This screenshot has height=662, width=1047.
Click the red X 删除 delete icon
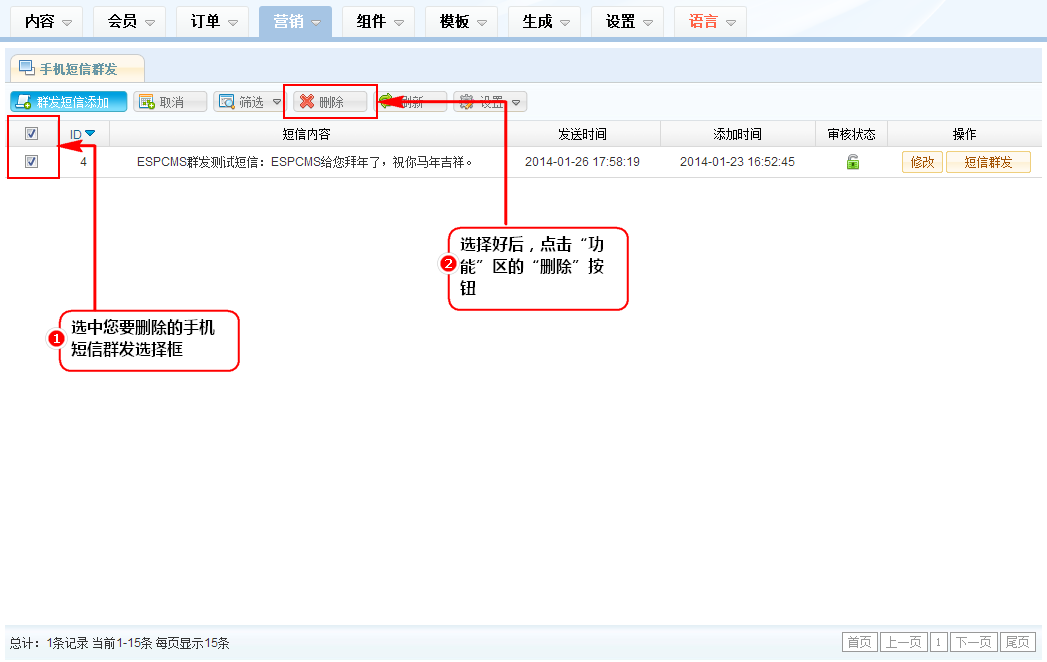click(x=307, y=102)
